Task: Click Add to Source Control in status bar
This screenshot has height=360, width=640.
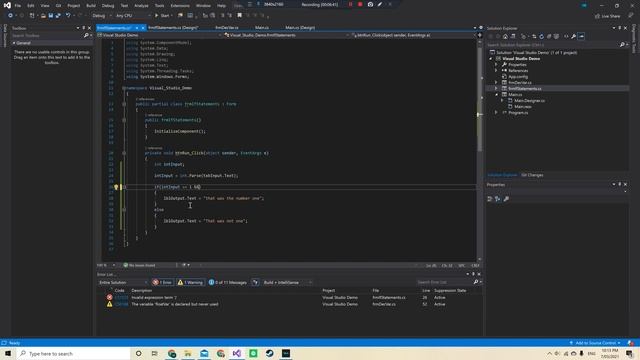Action: (595, 343)
